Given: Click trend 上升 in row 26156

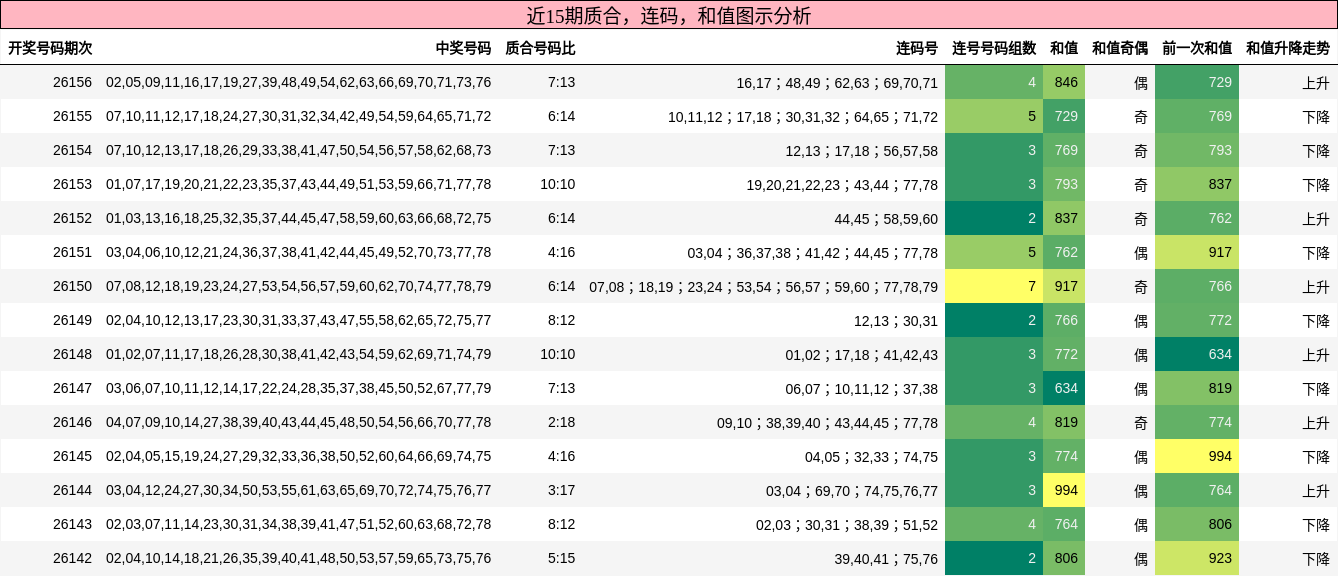Looking at the screenshot, I should click(1316, 82).
